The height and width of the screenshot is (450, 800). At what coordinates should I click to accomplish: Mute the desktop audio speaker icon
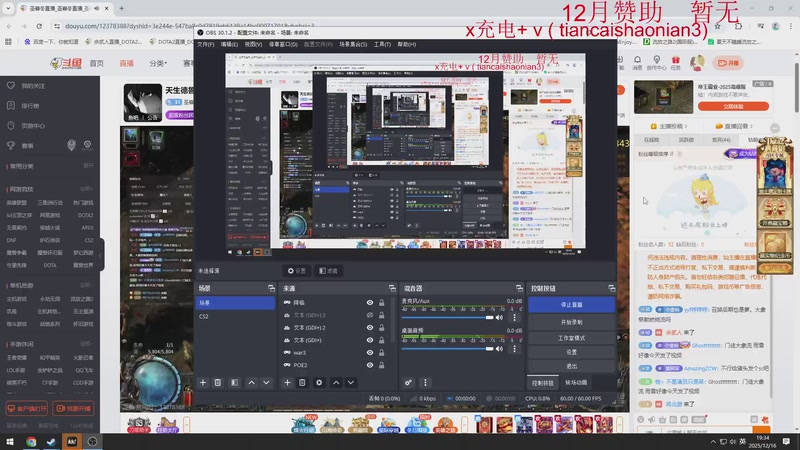pyautogui.click(x=499, y=349)
